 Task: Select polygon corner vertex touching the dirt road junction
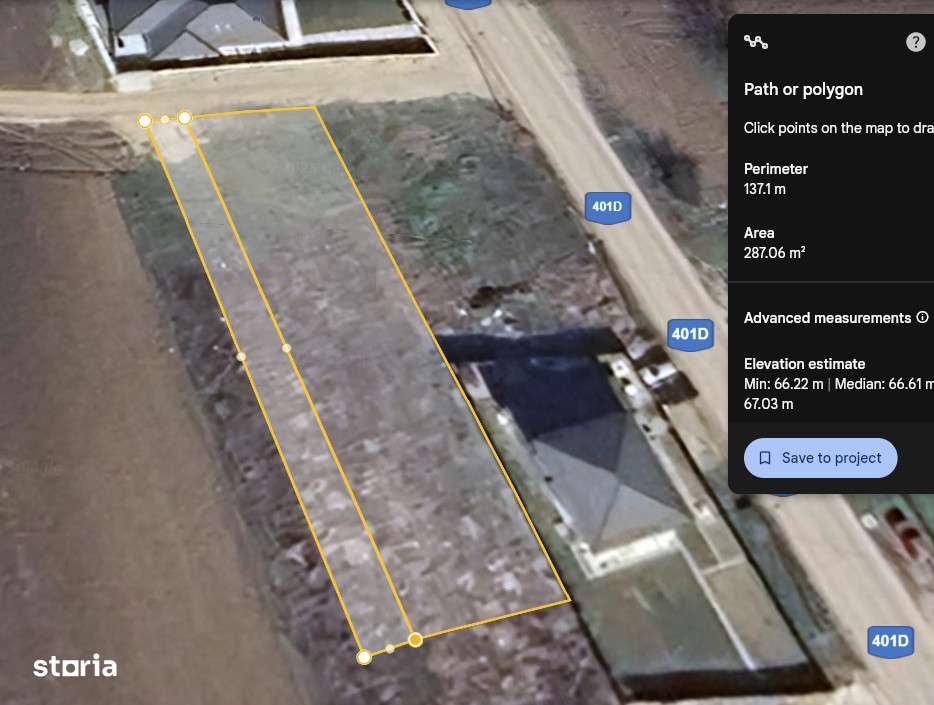[145, 121]
